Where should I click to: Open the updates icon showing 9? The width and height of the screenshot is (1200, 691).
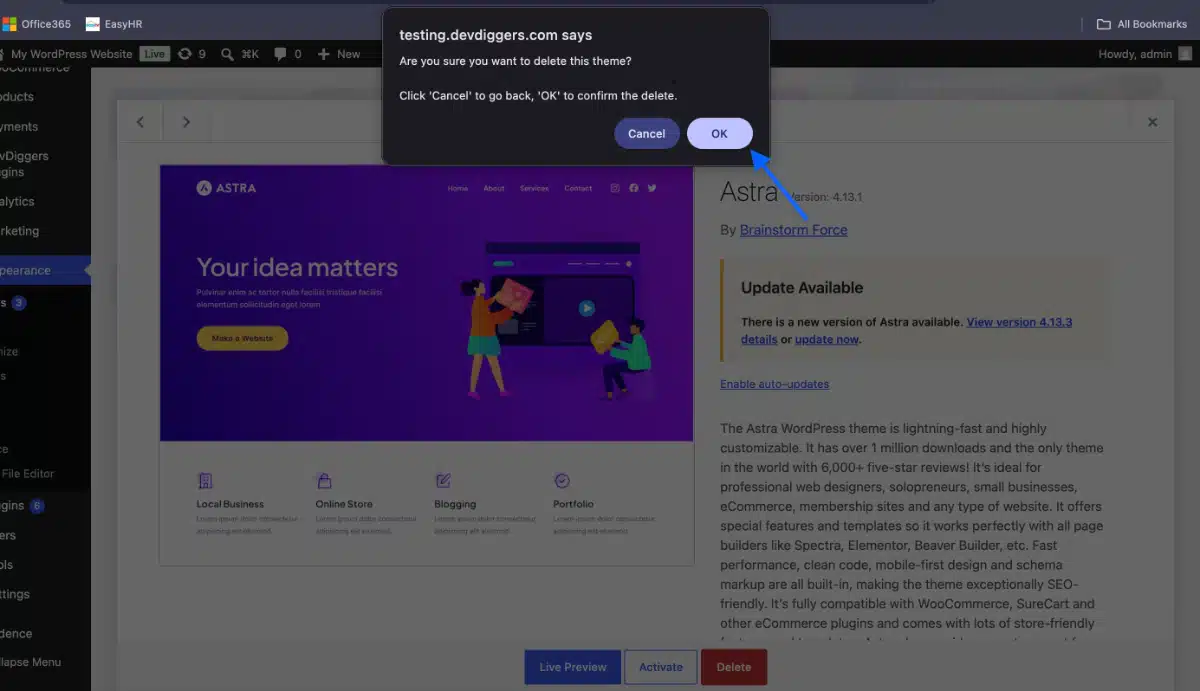191,54
